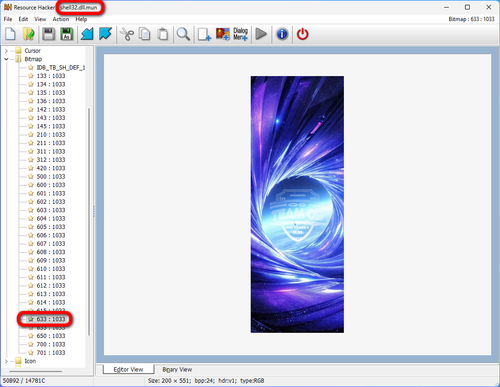Switch to the Binary View tab
Image resolution: width=500 pixels, height=387 pixels.
pyautogui.click(x=177, y=369)
